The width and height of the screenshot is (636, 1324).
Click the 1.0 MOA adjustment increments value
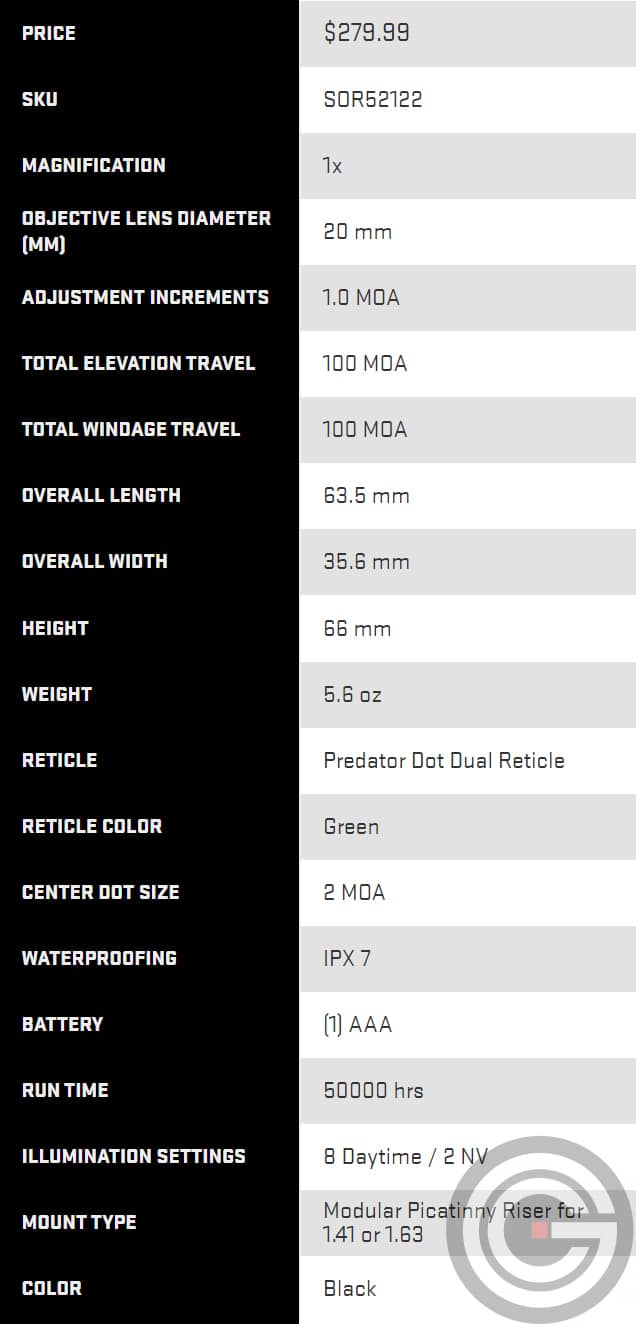(361, 297)
